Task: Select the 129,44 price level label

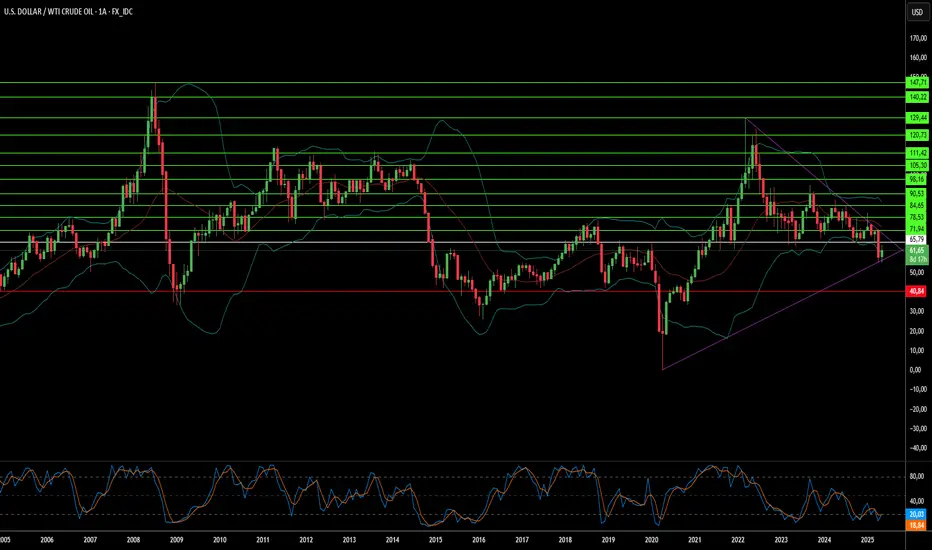Action: (917, 118)
